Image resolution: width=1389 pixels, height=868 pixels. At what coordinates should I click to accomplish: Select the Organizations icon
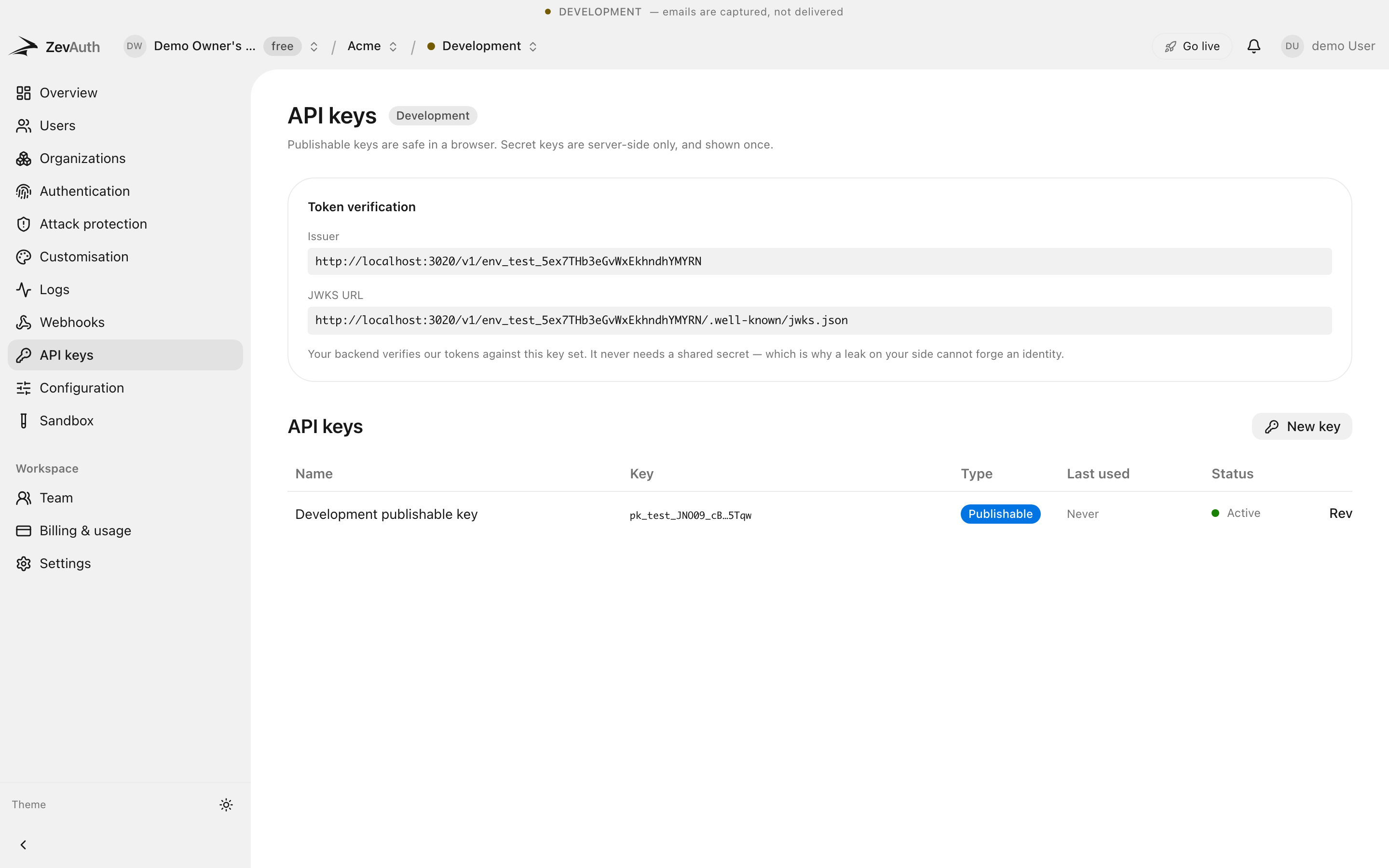point(24,159)
